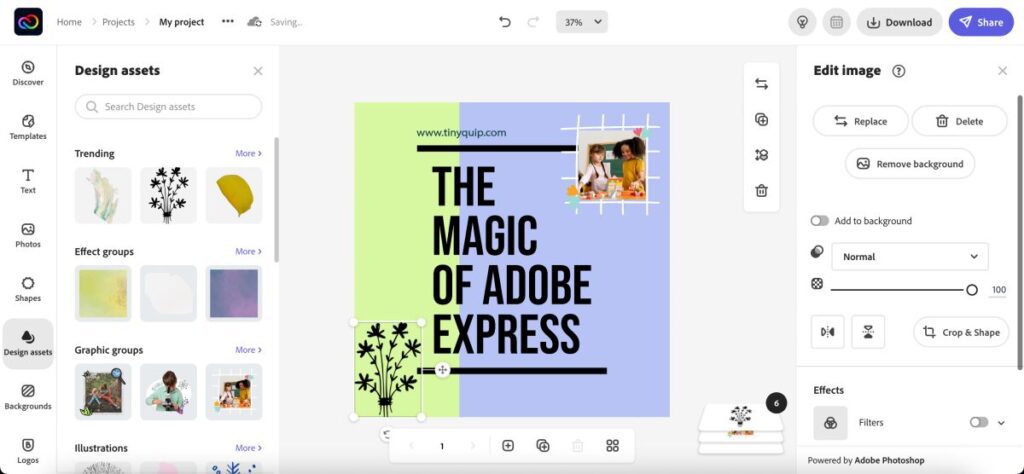Flip image vertically
The image size is (1024, 474).
(868, 332)
